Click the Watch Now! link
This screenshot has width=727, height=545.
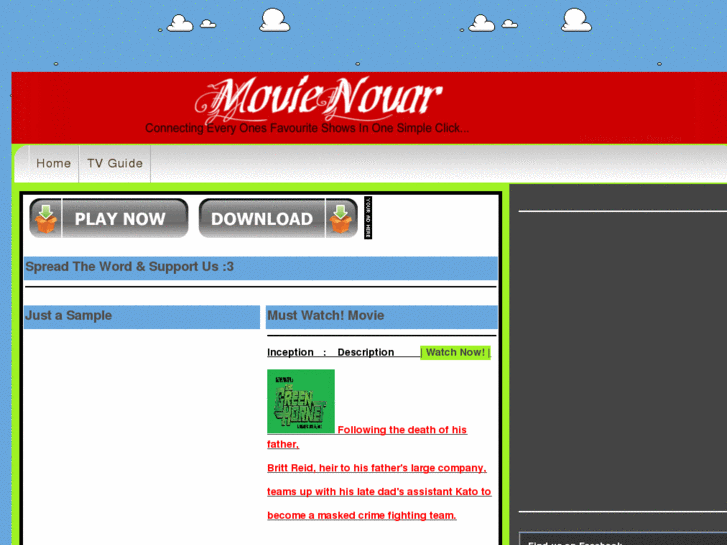pyautogui.click(x=455, y=353)
